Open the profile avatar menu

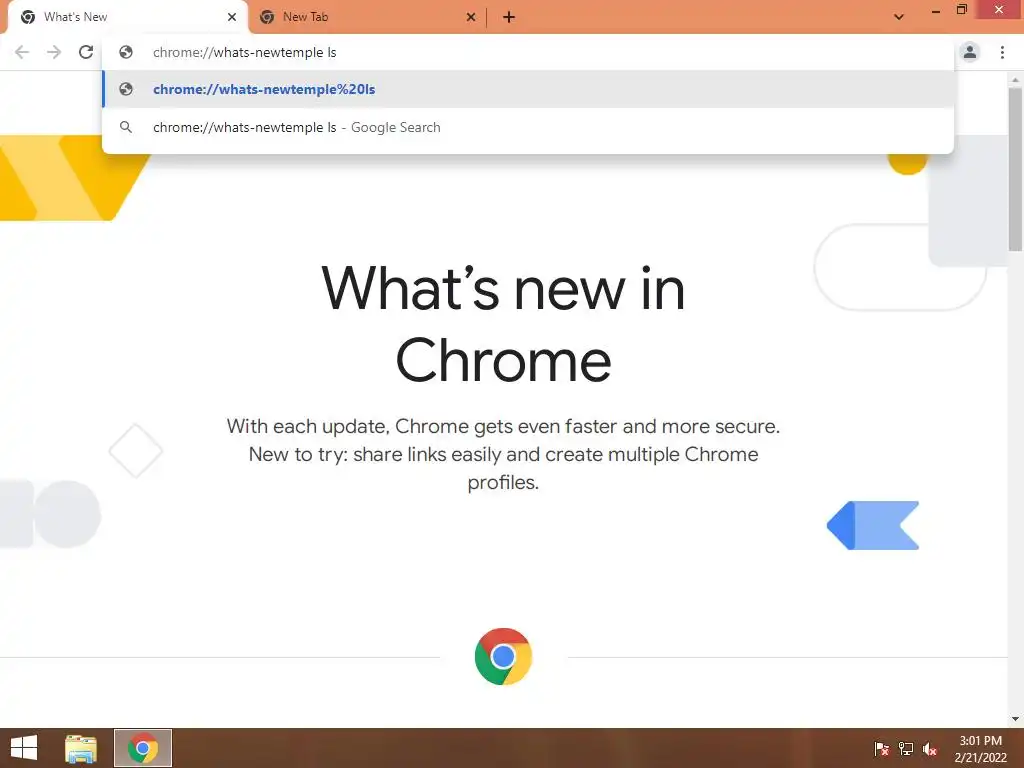(x=970, y=52)
